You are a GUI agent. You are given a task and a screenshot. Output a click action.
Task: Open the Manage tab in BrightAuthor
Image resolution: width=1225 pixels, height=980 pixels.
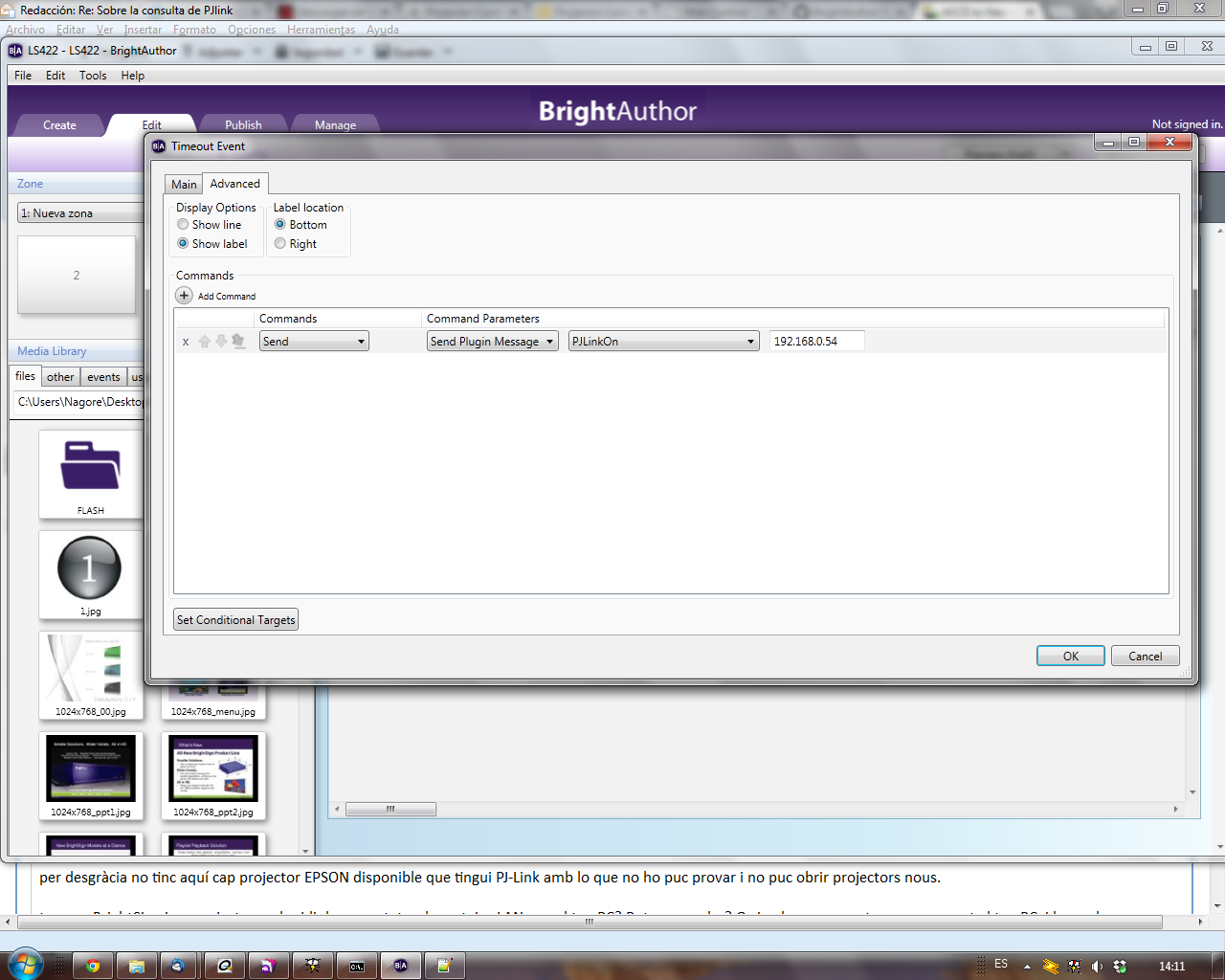point(335,125)
